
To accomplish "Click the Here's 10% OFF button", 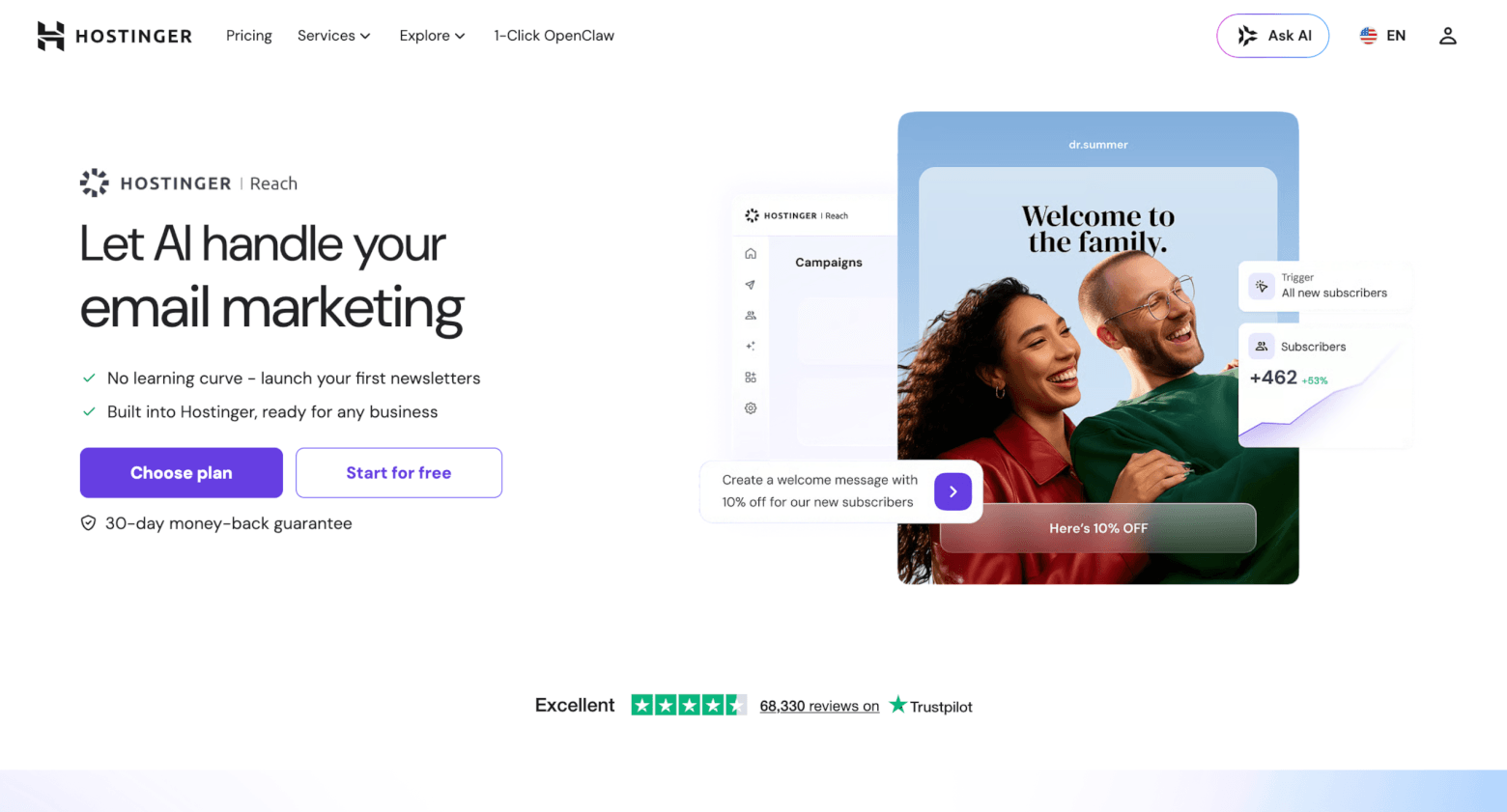I will click(x=1098, y=528).
